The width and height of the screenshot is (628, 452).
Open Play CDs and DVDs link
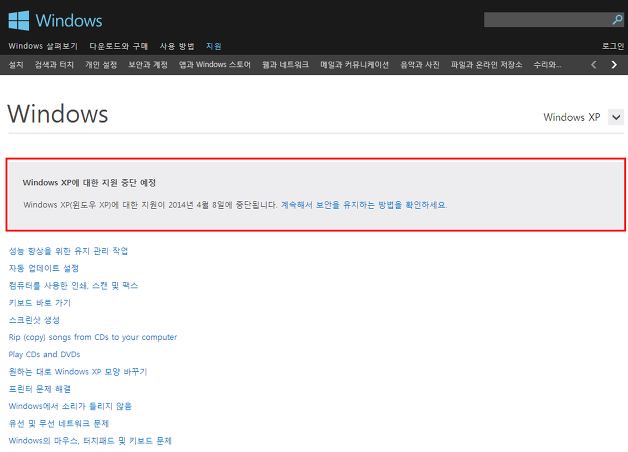(x=44, y=354)
